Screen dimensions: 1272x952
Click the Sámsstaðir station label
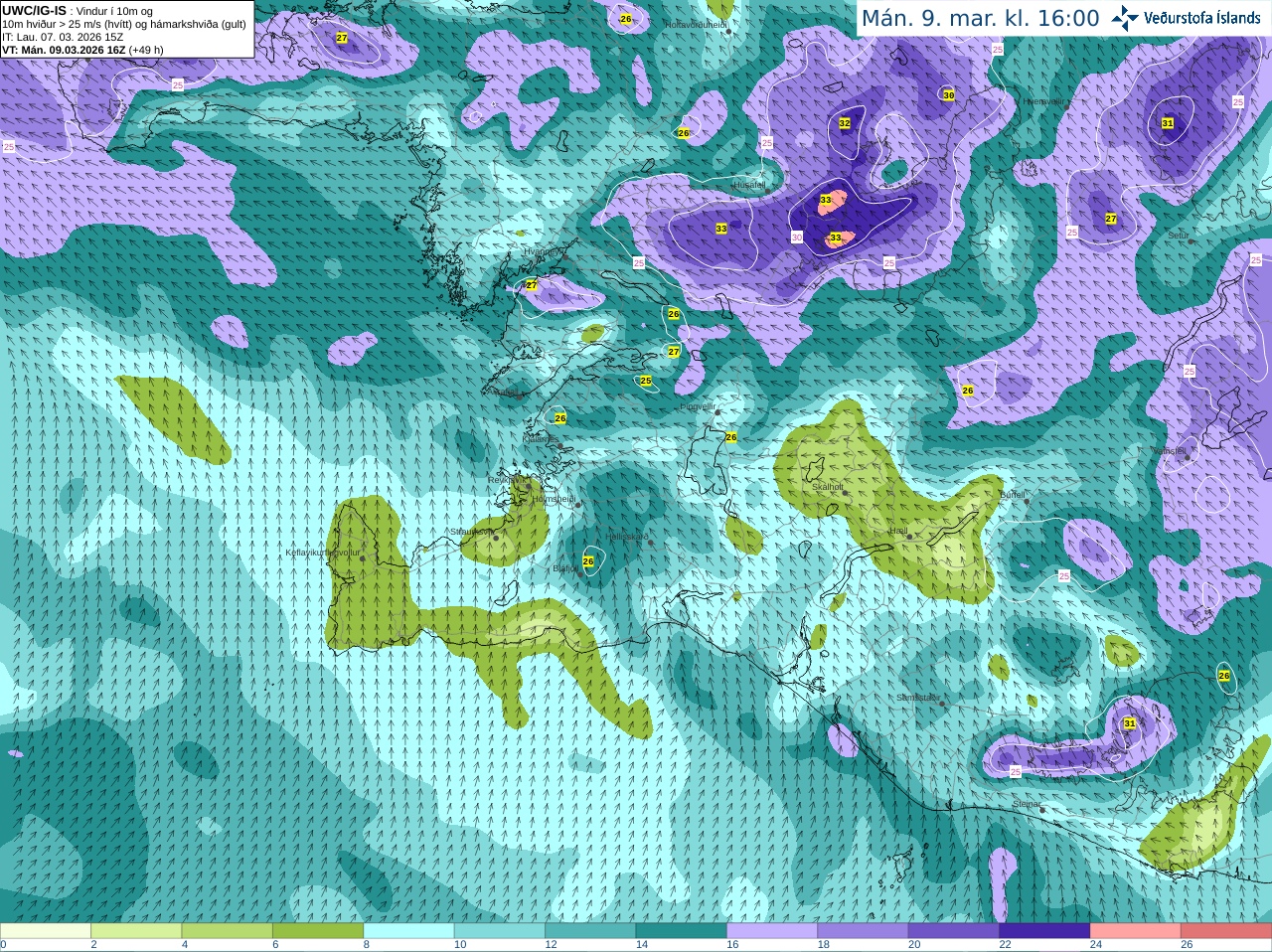[x=917, y=698]
